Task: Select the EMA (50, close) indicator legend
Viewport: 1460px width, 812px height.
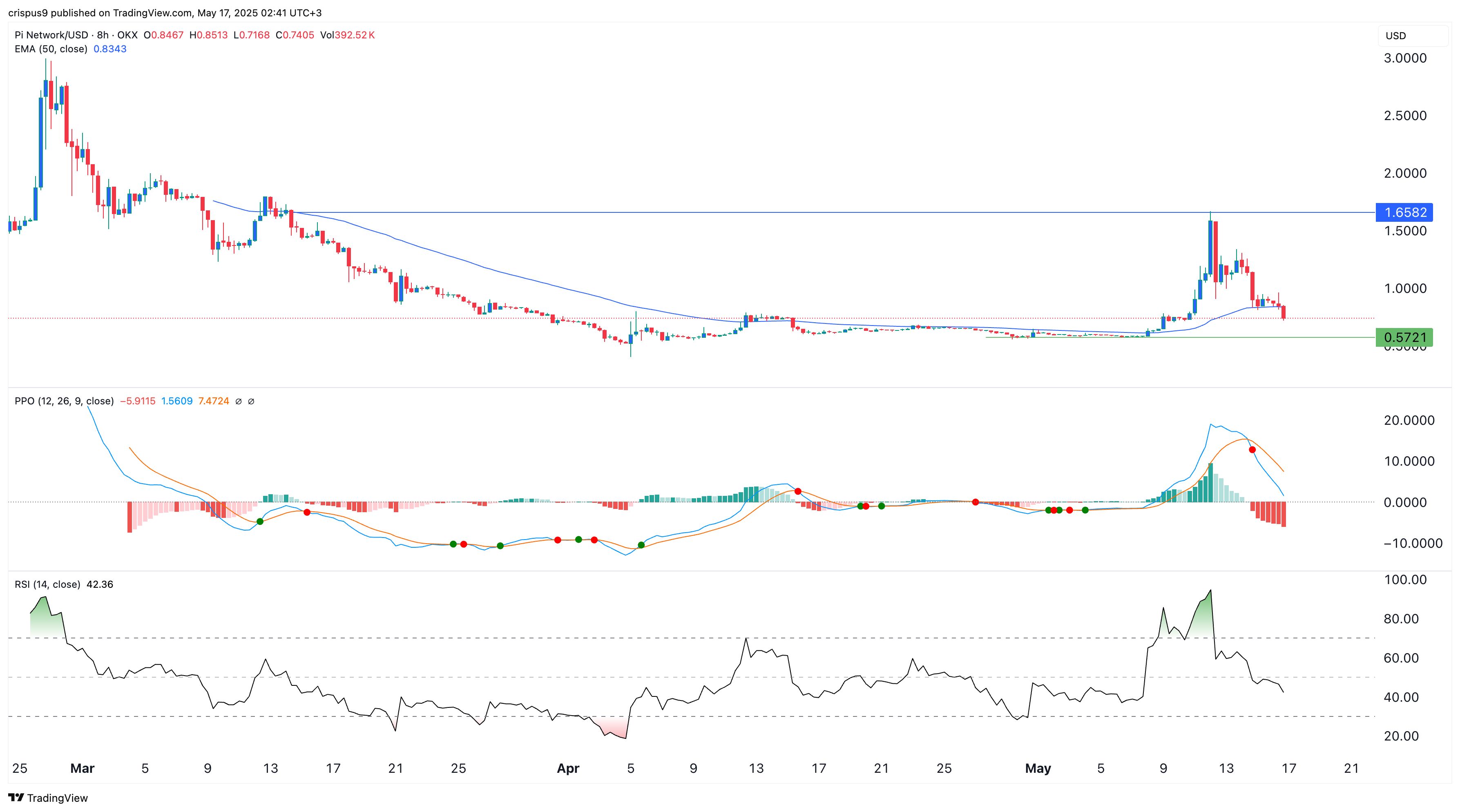Action: (51, 49)
